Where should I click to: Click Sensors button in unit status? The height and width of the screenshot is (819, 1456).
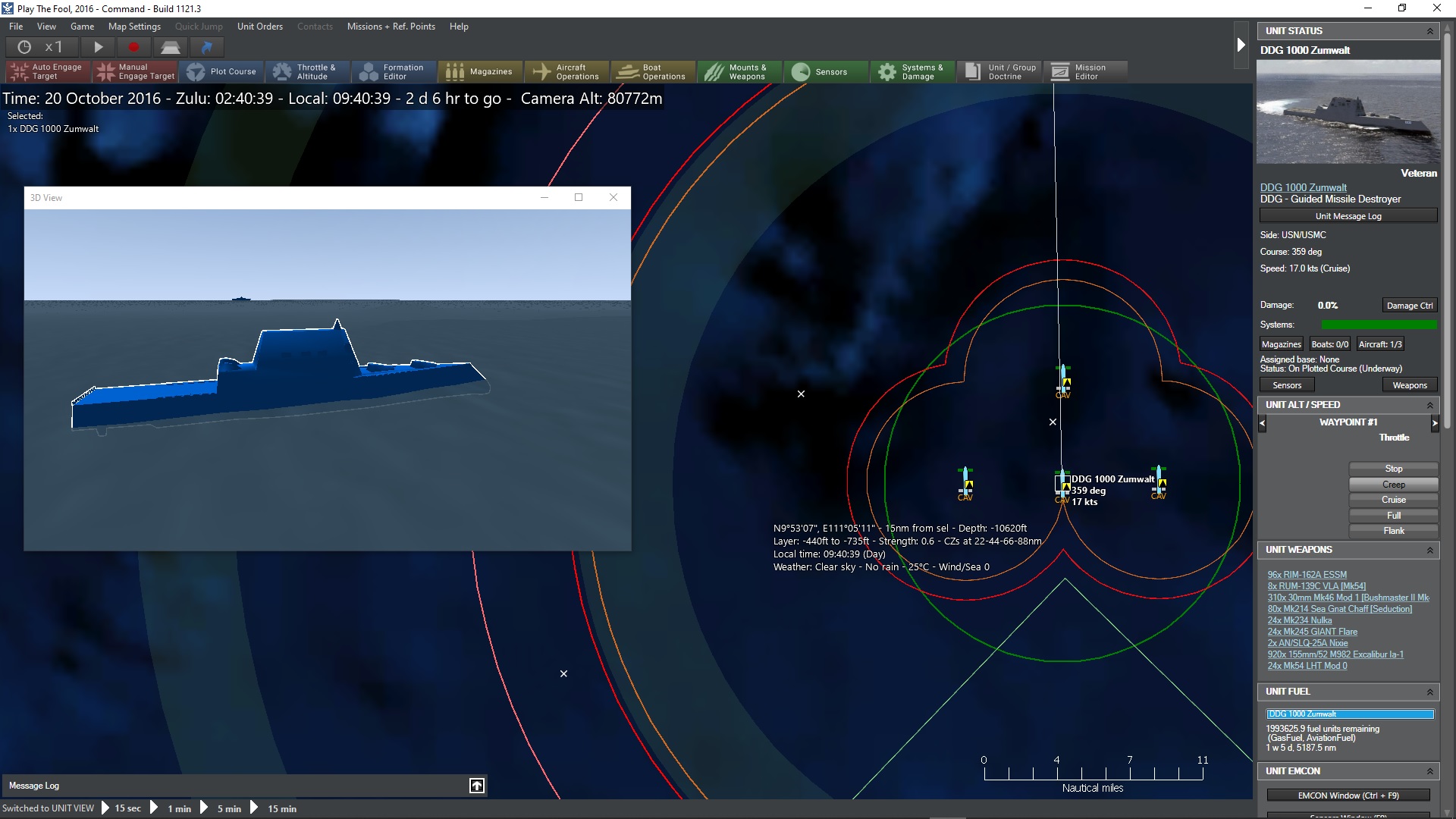pyautogui.click(x=1287, y=385)
